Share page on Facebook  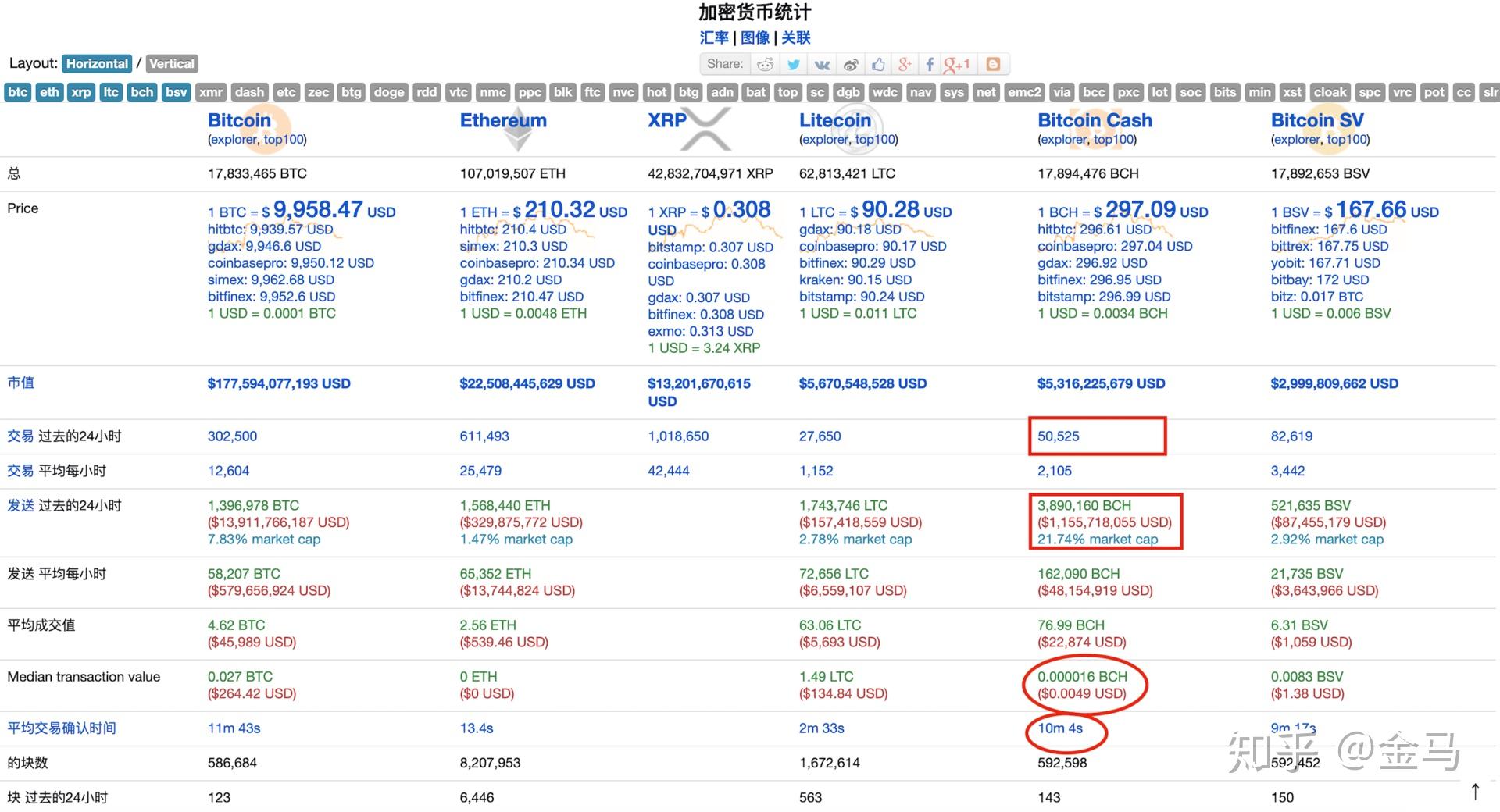pos(930,64)
